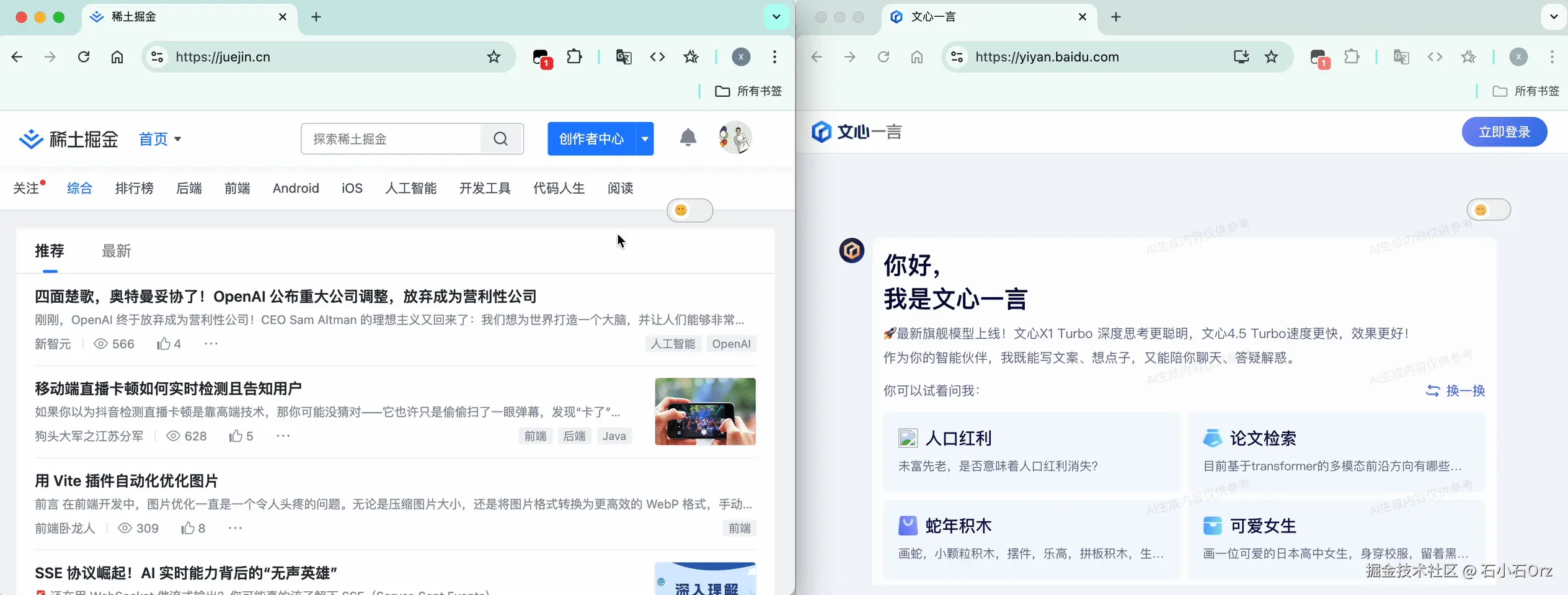The image size is (1568, 595).
Task: Open tab search dropdown in juejin window
Action: tap(776, 17)
